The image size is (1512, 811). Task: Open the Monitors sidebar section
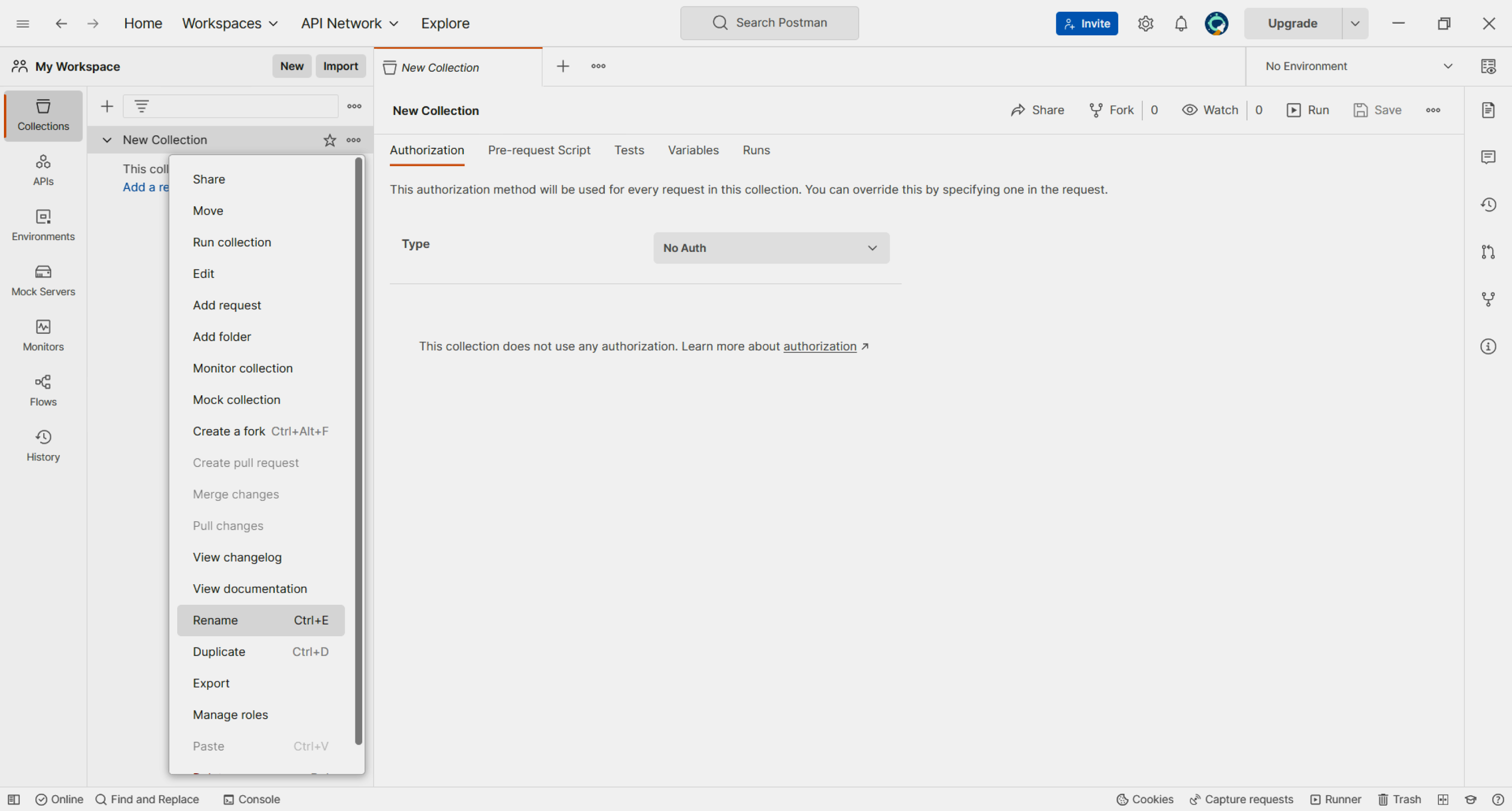pos(43,335)
